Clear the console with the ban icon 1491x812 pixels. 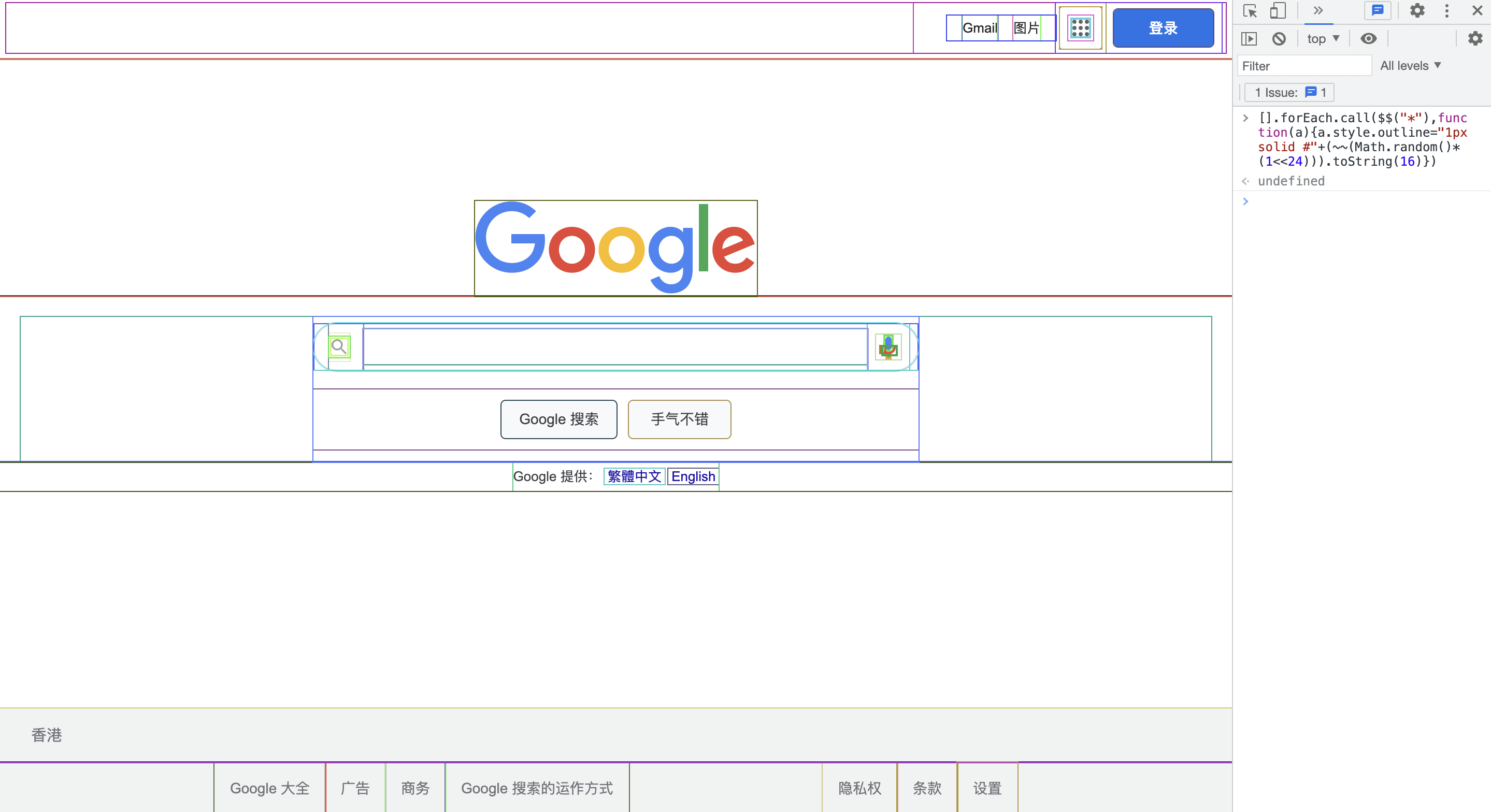[x=1279, y=39]
